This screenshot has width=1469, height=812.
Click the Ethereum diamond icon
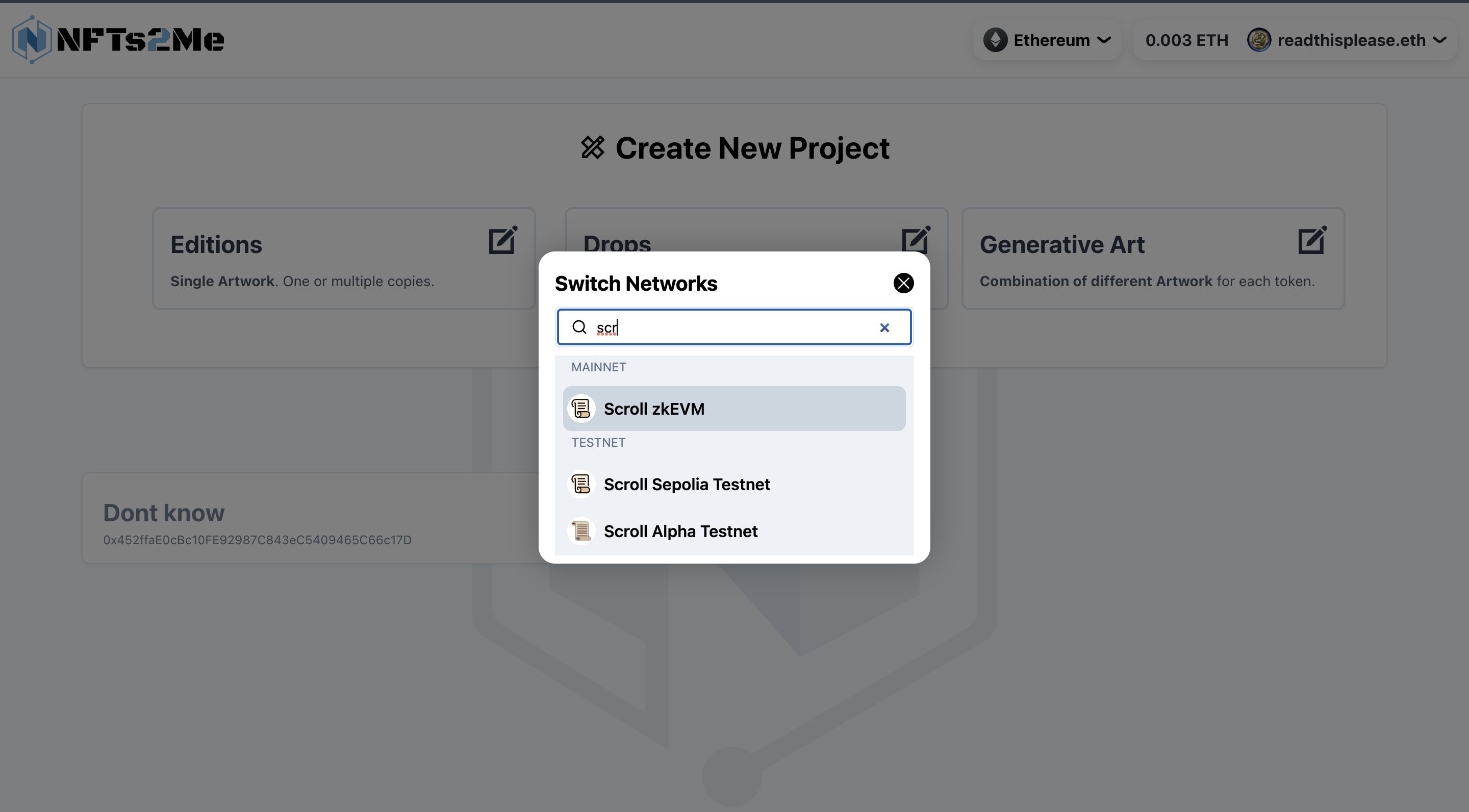click(x=995, y=40)
